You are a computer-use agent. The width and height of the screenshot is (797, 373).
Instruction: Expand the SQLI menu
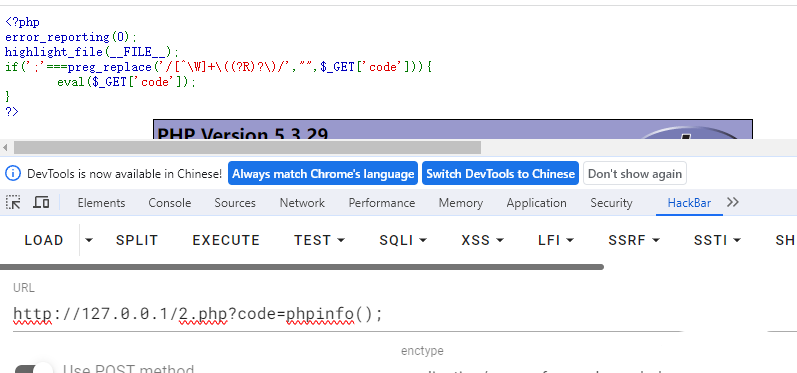pos(403,240)
